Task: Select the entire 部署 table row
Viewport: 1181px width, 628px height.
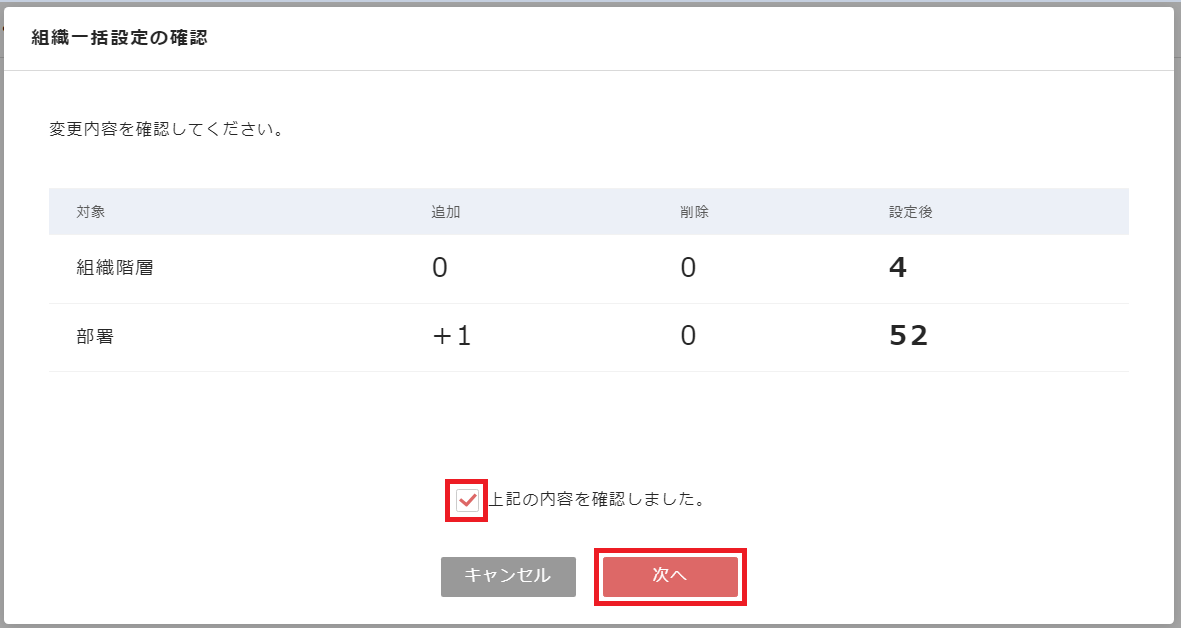Action: click(588, 338)
